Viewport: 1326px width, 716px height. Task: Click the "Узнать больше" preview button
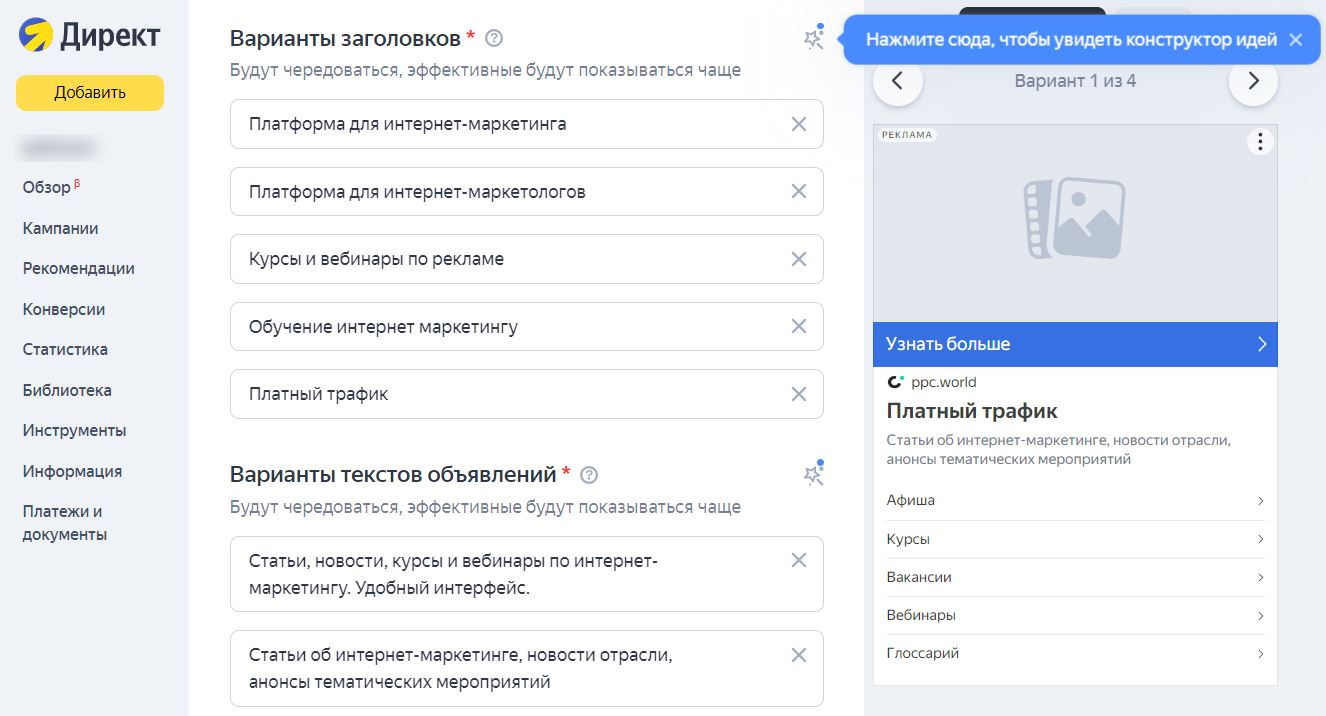click(1075, 344)
